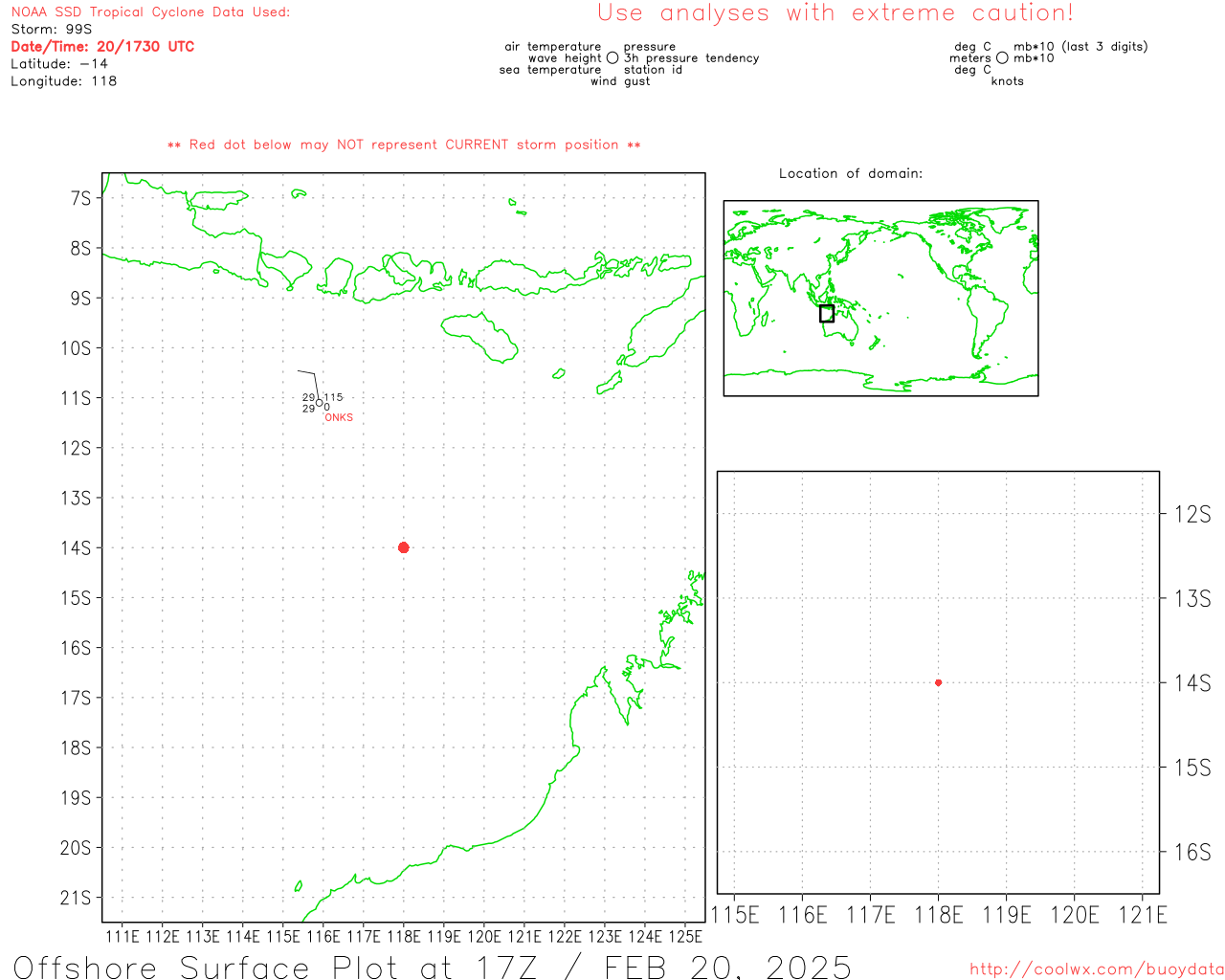This screenshot has width=1225, height=980.
Task: Click '3h pressure tendency' legend text
Action: click(x=692, y=58)
